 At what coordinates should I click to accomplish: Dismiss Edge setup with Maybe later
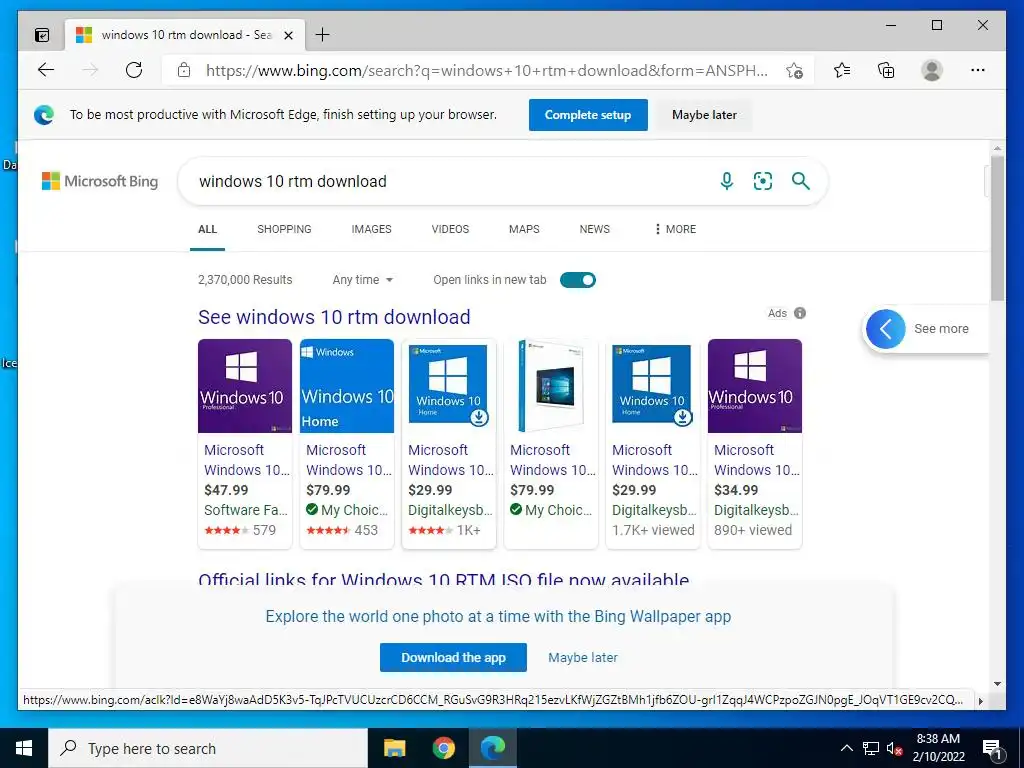[x=704, y=115]
